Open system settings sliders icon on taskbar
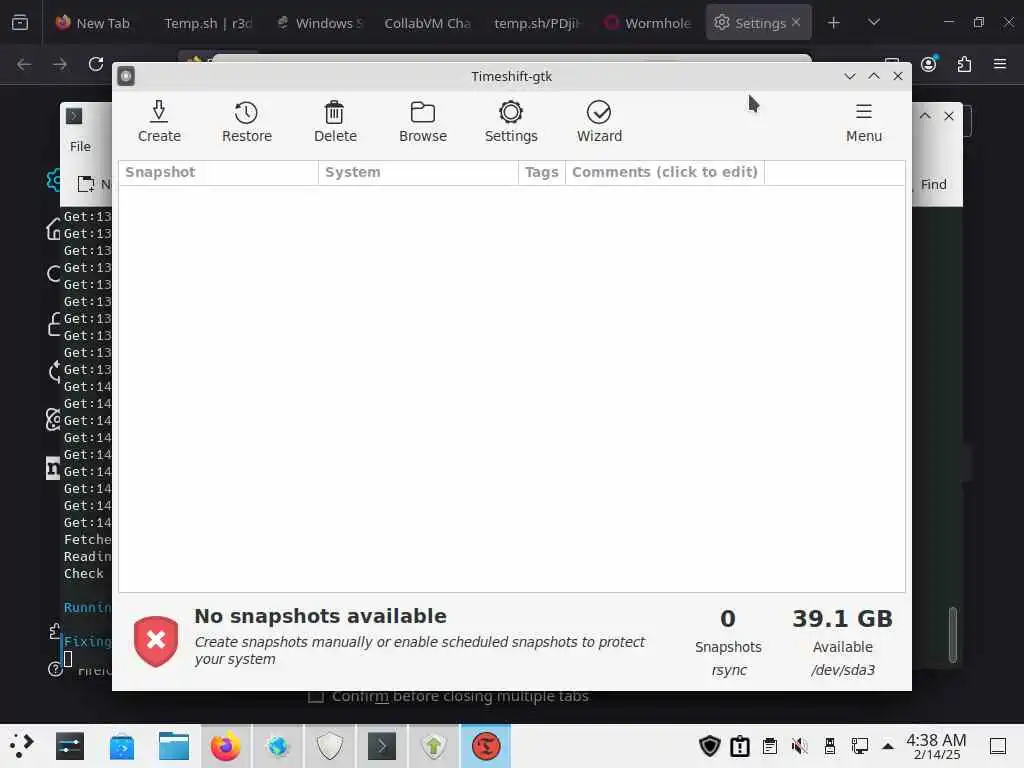 coord(70,746)
